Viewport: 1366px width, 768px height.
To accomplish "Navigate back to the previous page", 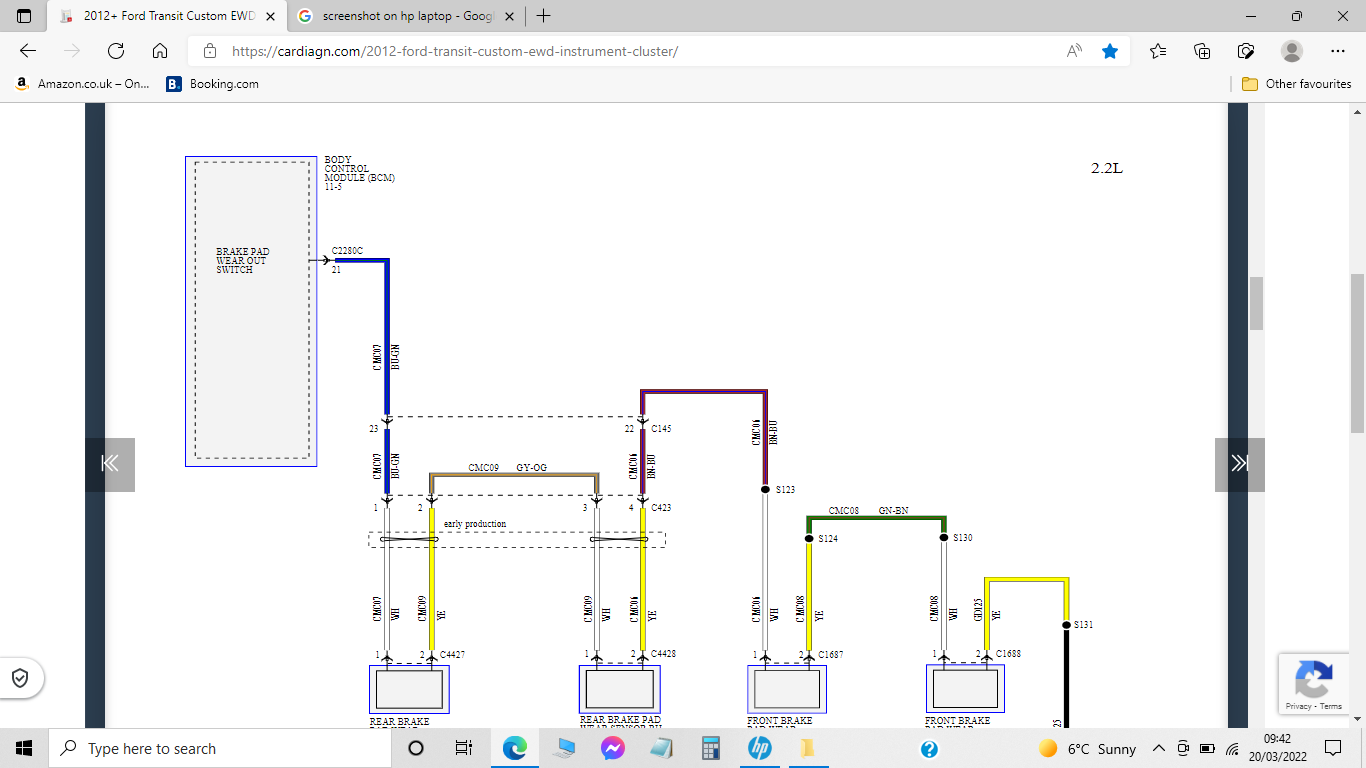I will [x=27, y=50].
